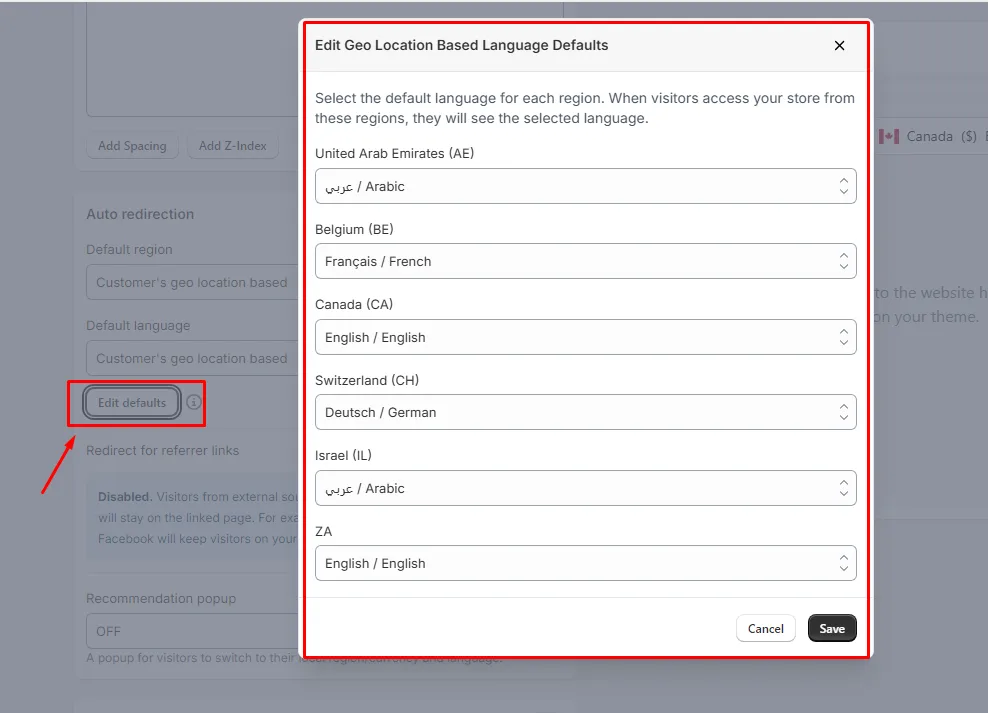Click the 'Switzerland (CH)' label
The width and height of the screenshot is (988, 713).
(367, 380)
